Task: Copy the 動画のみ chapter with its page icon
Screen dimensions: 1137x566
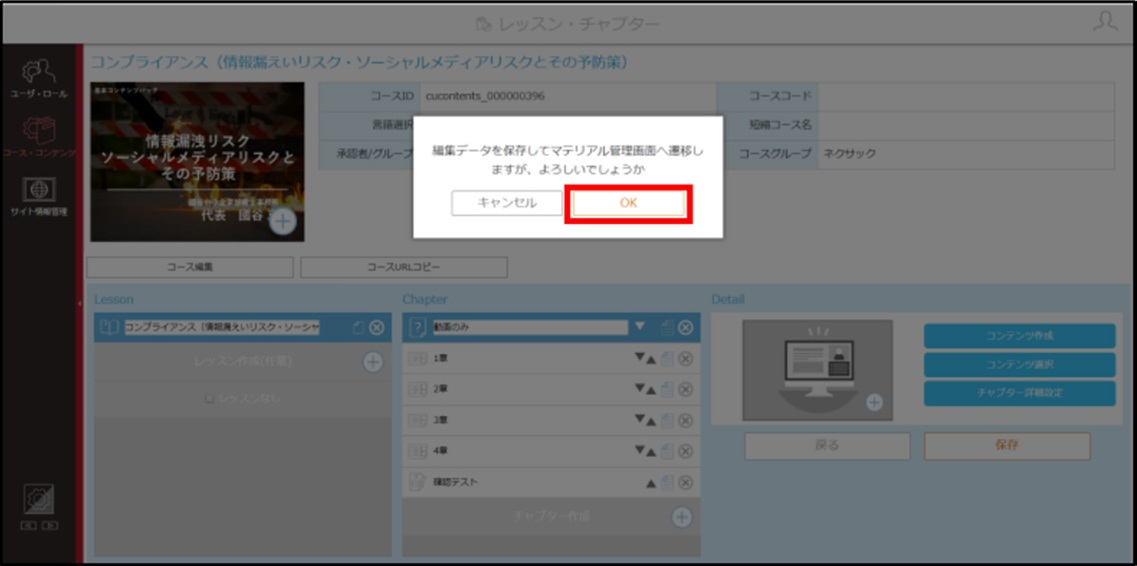Action: (667, 328)
